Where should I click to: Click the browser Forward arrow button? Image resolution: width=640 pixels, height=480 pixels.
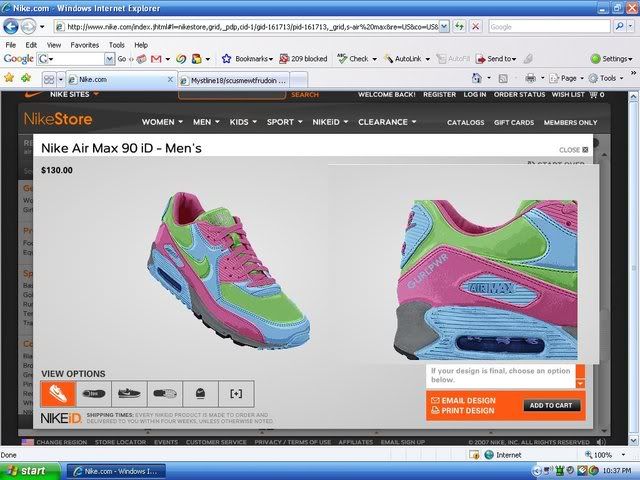point(28,27)
